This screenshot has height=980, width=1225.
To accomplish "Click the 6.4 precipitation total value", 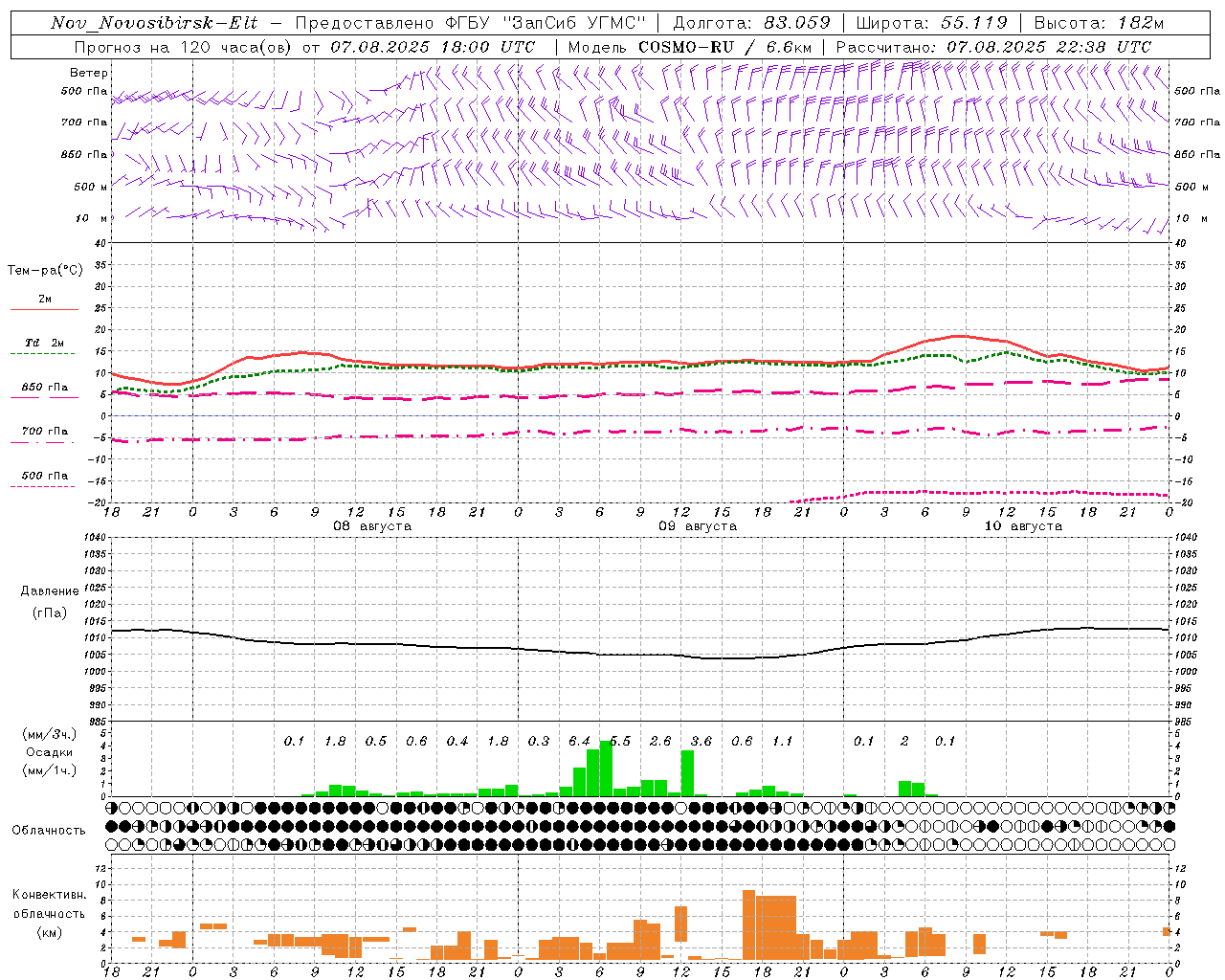I will tap(579, 742).
